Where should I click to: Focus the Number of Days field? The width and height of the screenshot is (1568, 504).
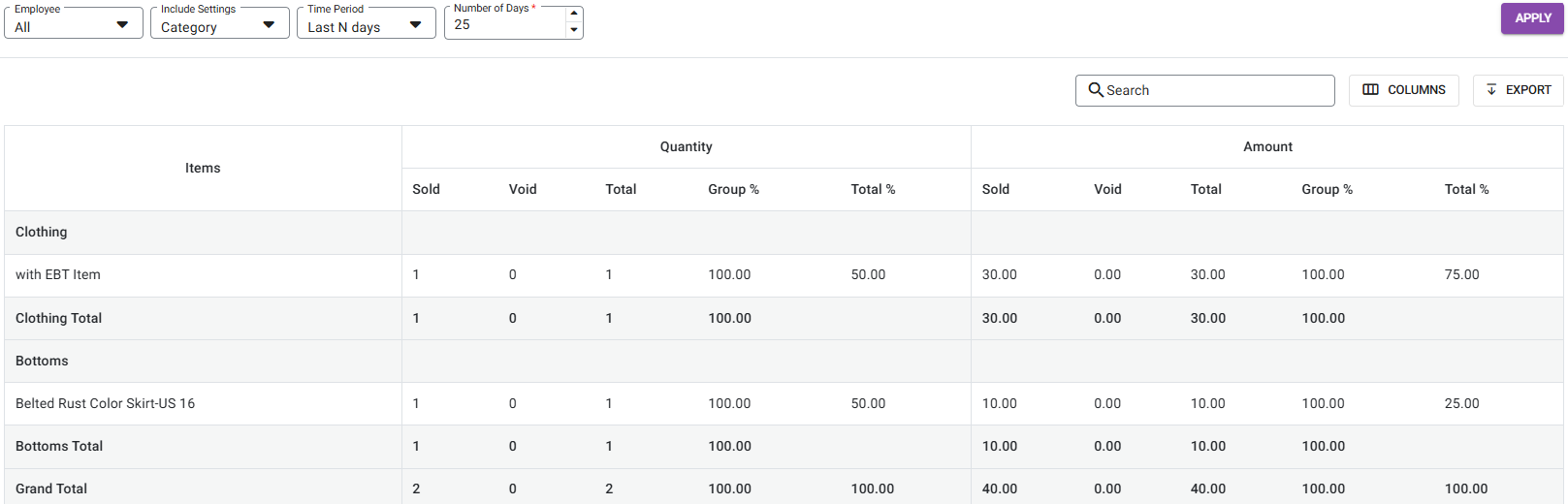click(x=504, y=25)
